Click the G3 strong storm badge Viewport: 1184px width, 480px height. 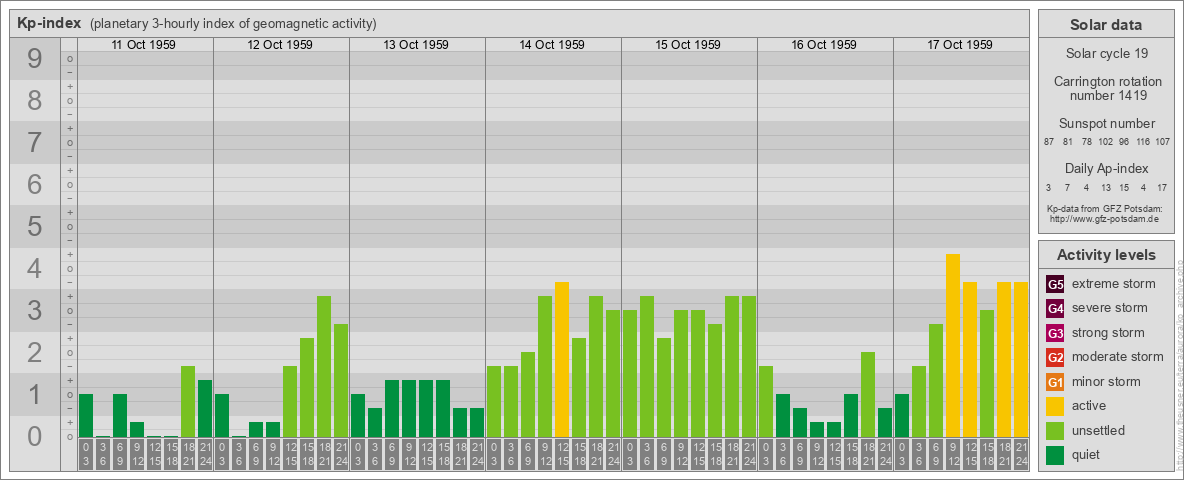pyautogui.click(x=1055, y=333)
